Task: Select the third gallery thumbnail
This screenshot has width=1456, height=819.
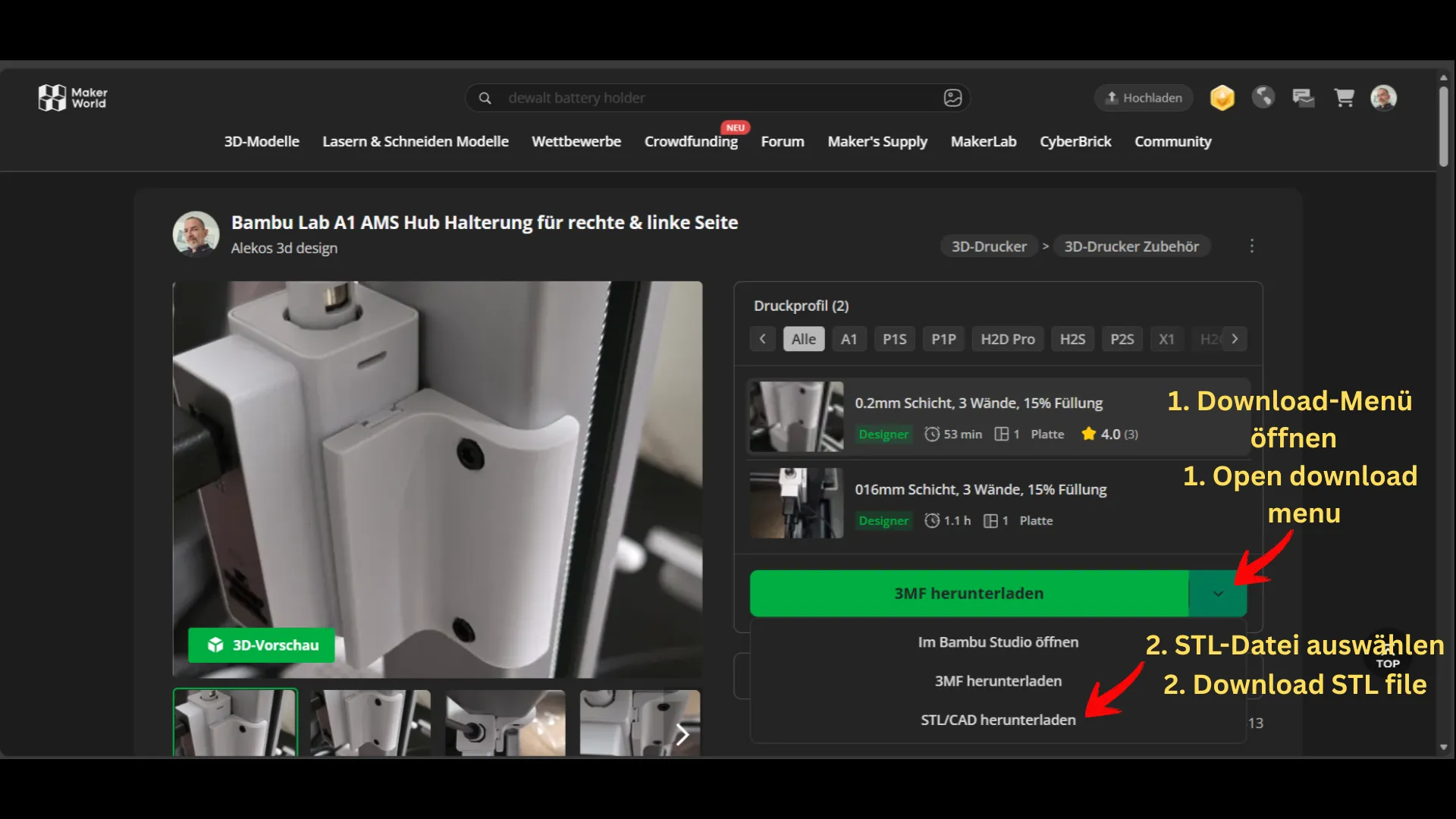Action: [x=505, y=722]
